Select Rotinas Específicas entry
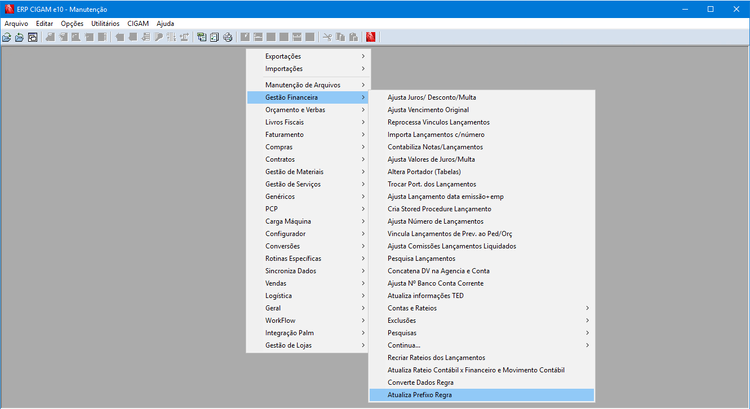750x409 pixels. (308, 259)
